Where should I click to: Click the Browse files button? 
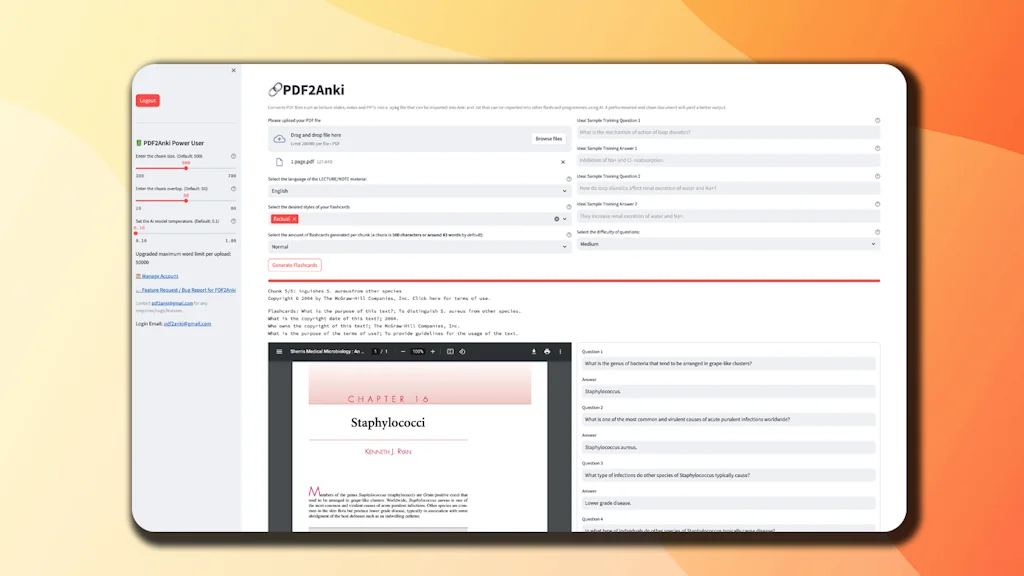point(549,138)
